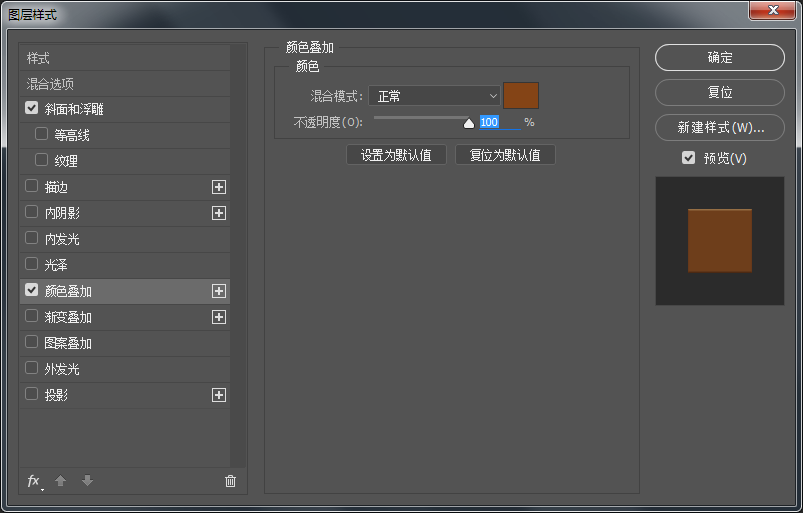Enable the 光泽 checkbox
This screenshot has width=803, height=513.
tap(32, 264)
